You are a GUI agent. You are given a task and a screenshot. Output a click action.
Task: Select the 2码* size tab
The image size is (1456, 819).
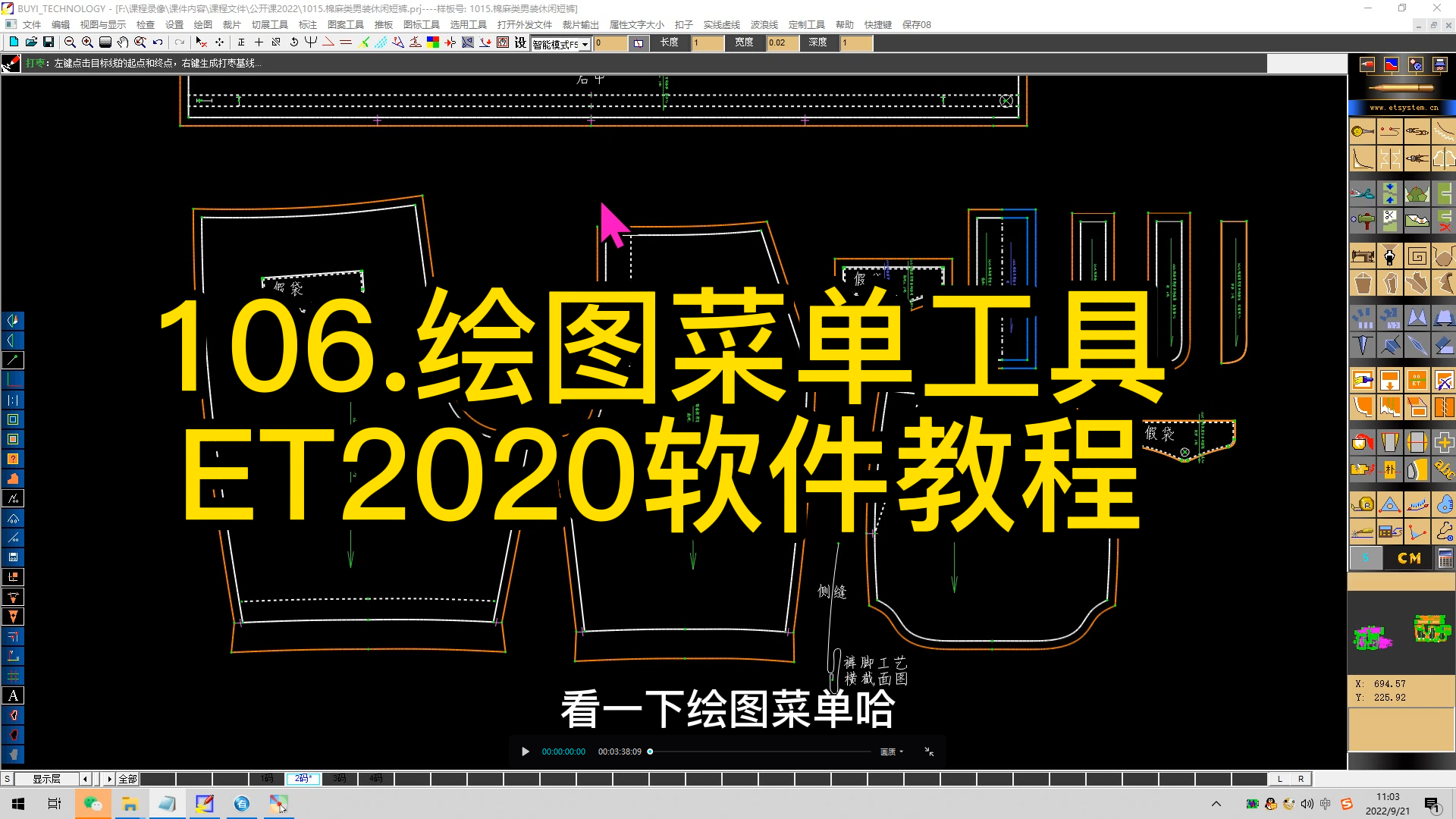coord(303,779)
